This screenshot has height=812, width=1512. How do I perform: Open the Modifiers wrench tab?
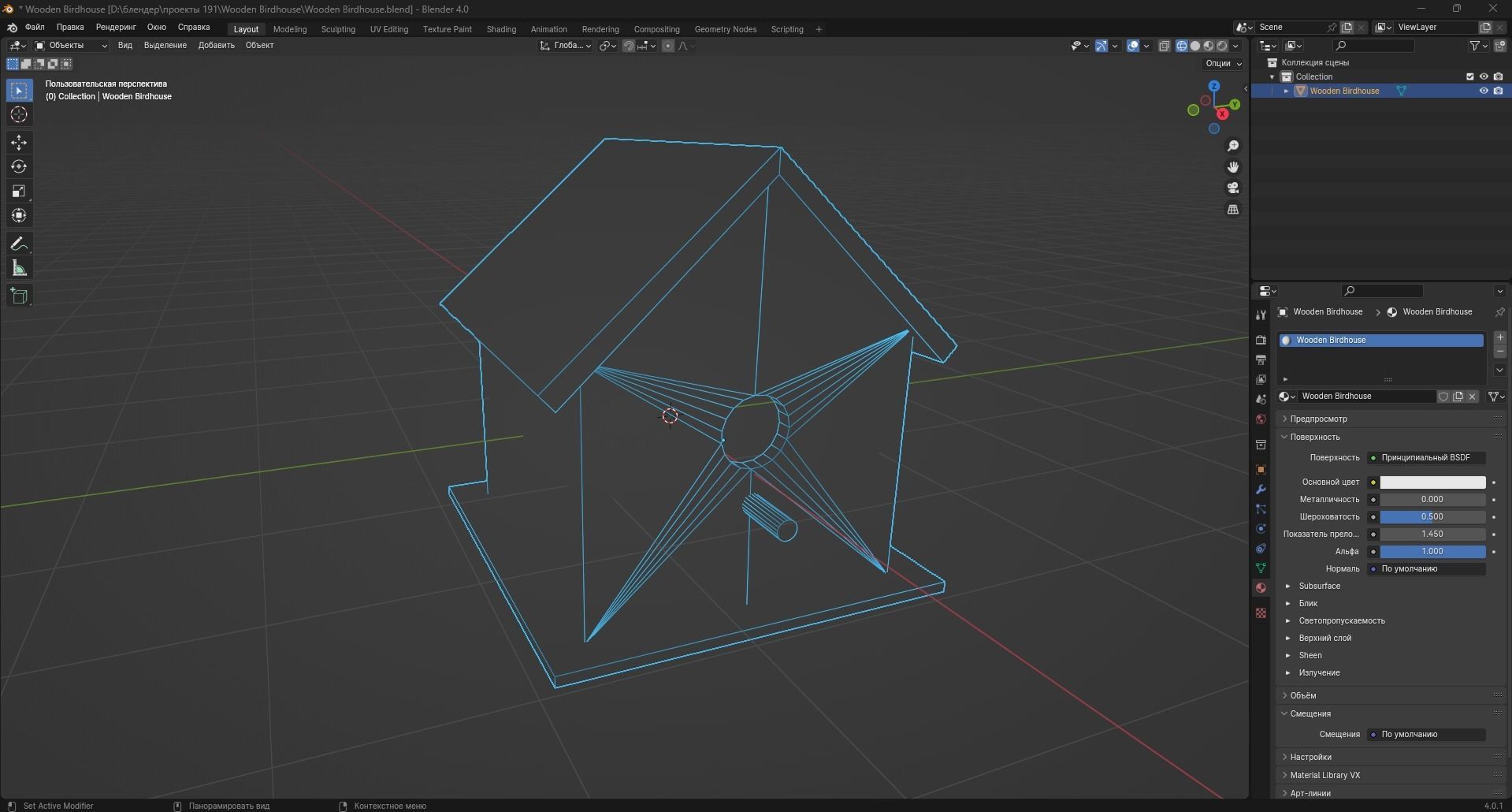click(x=1261, y=489)
